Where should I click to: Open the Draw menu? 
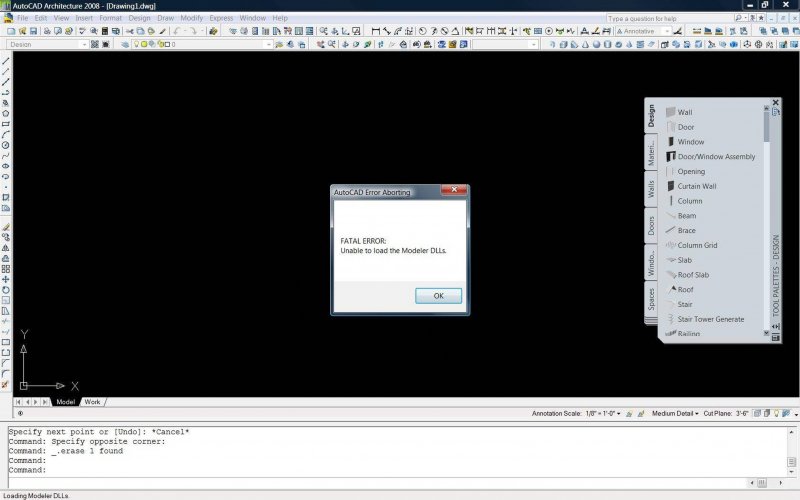(x=165, y=18)
